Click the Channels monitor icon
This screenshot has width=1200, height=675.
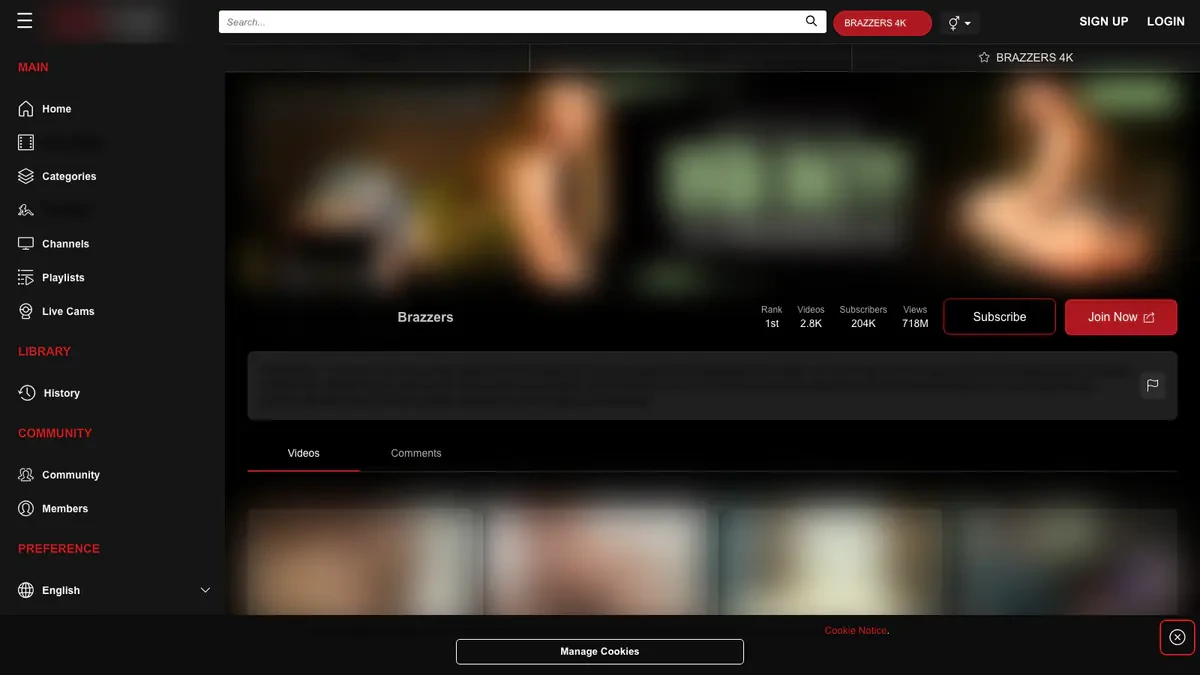pyautogui.click(x=26, y=243)
